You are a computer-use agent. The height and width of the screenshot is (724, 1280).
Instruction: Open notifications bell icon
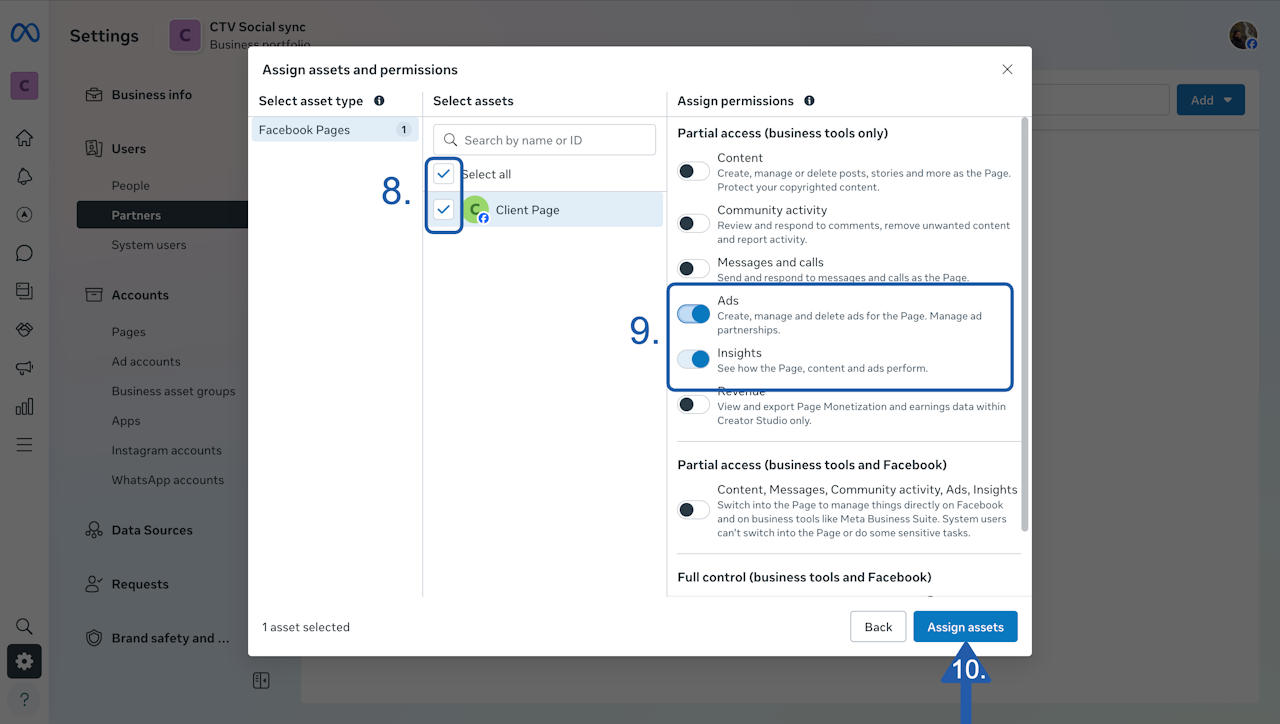(x=25, y=176)
